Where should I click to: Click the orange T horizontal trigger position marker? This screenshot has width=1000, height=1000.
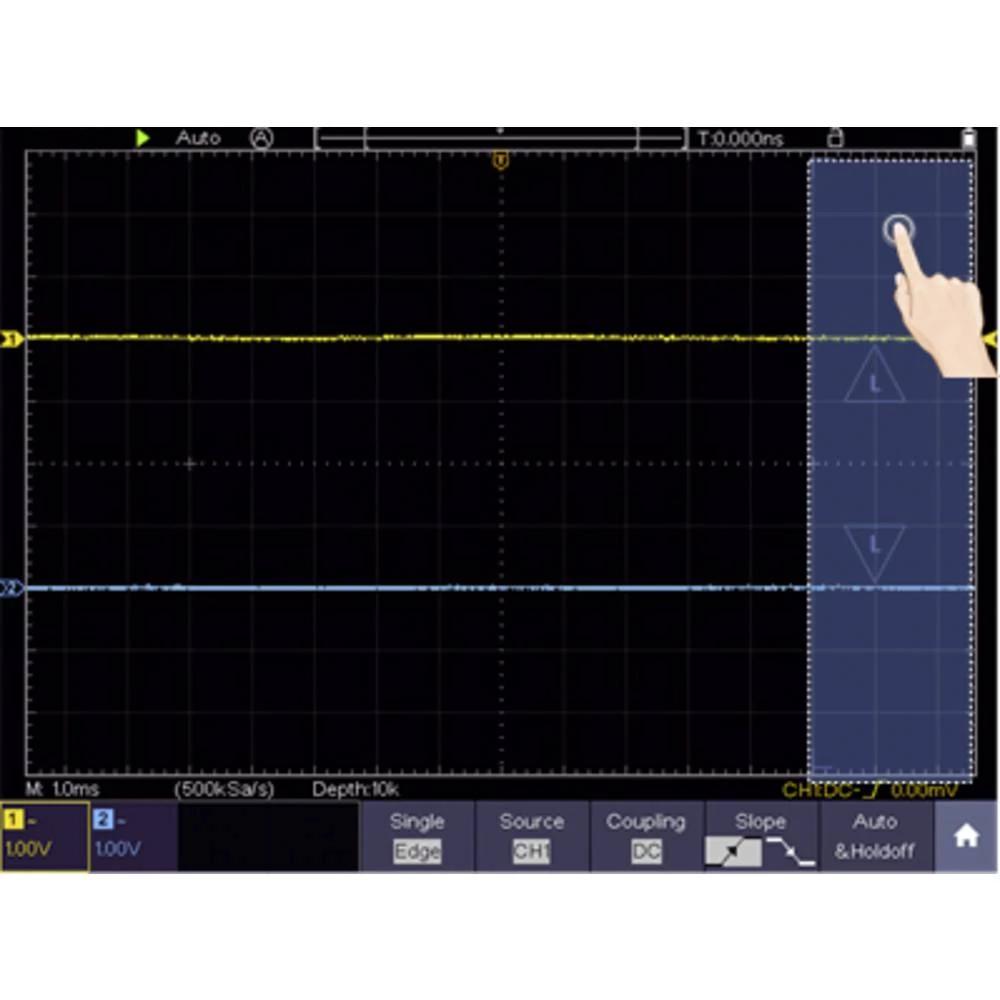[x=502, y=159]
